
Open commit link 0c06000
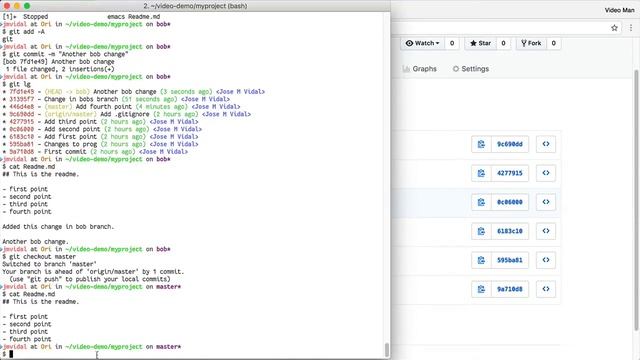[x=510, y=202]
